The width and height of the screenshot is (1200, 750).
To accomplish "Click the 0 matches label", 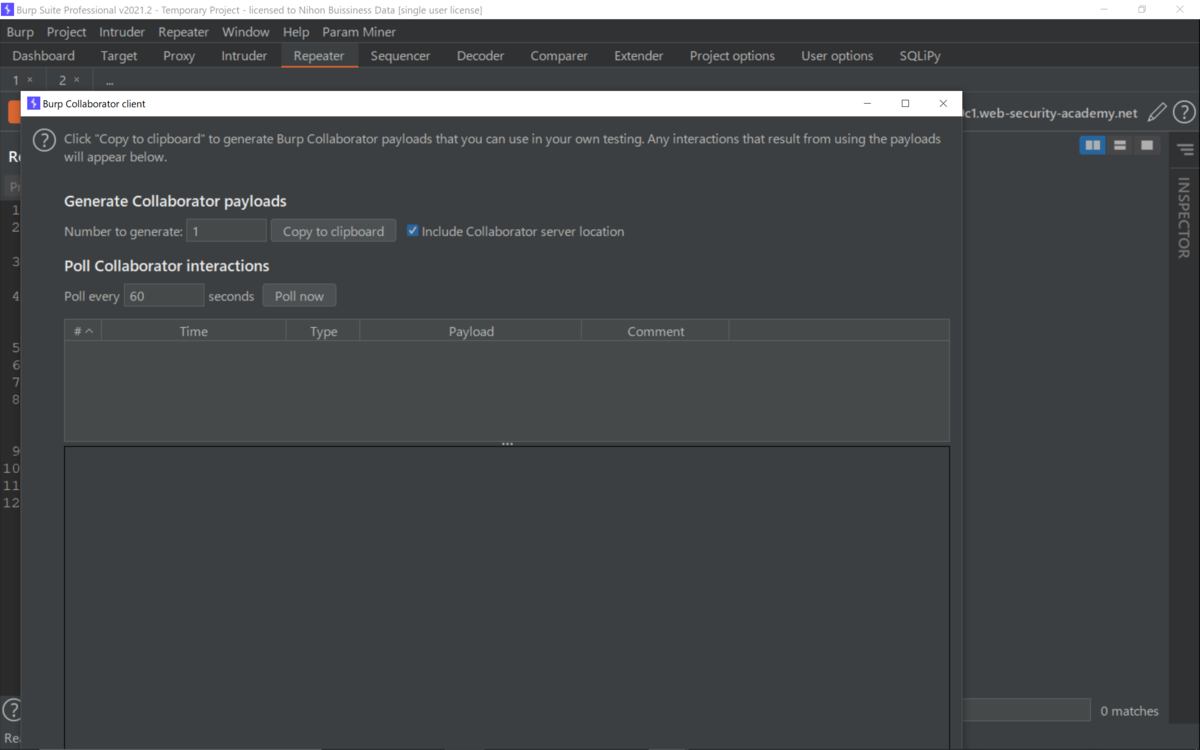I will coord(1129,711).
